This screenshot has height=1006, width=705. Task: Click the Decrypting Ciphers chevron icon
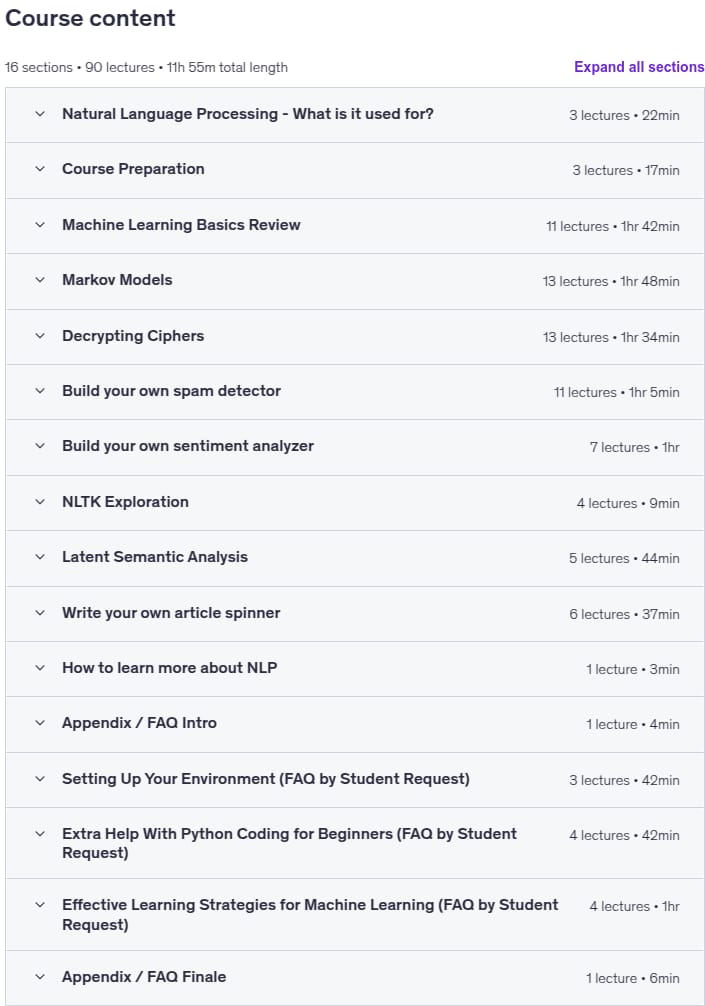(40, 336)
